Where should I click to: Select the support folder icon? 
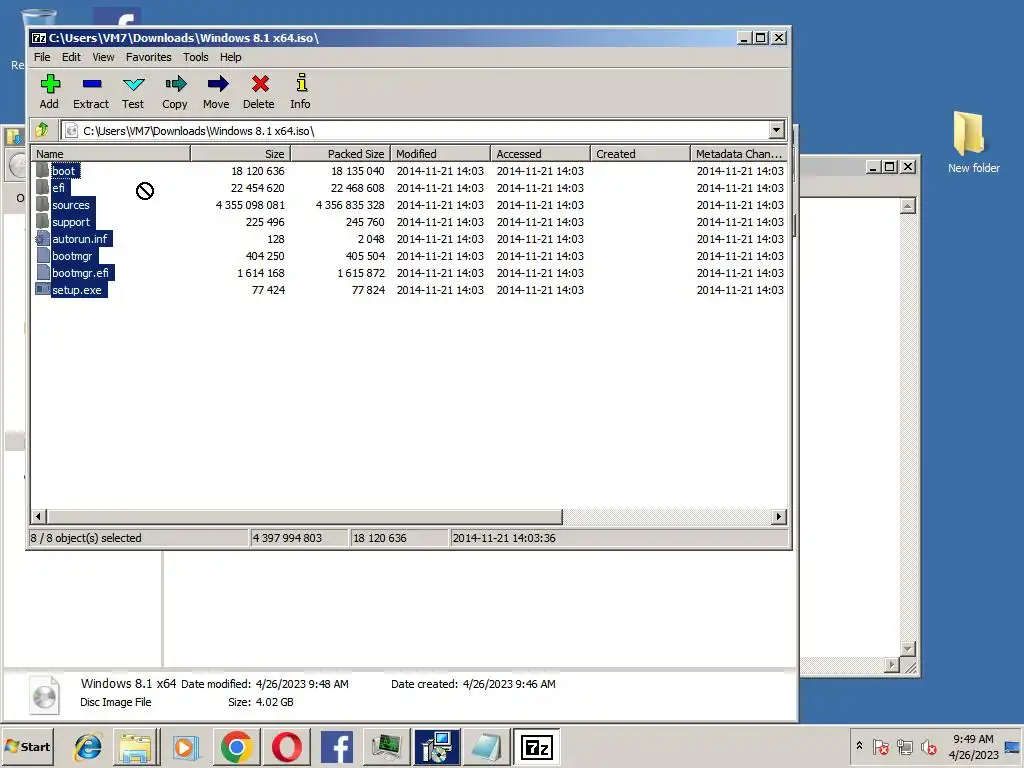pyautogui.click(x=42, y=221)
